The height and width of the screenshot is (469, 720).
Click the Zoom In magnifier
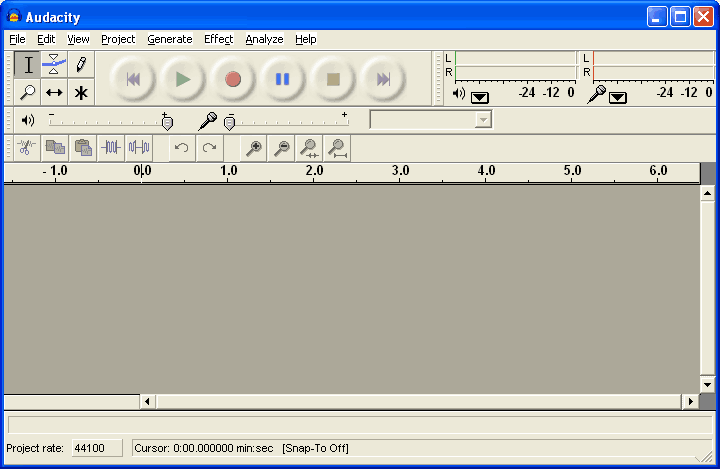pyautogui.click(x=254, y=148)
